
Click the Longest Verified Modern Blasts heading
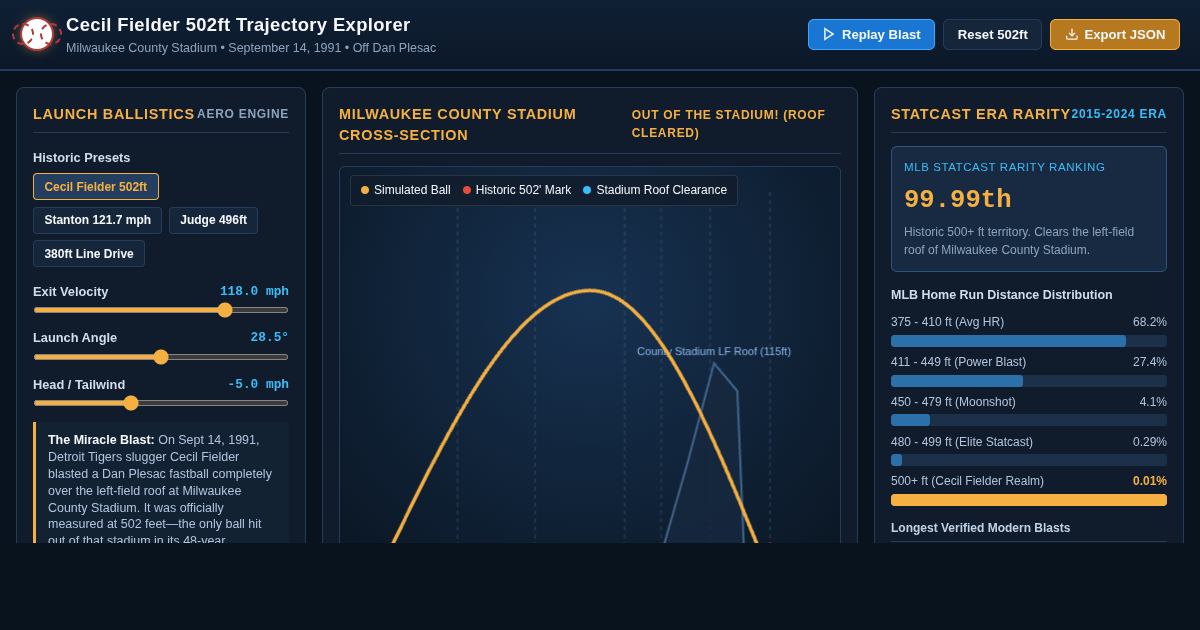click(980, 528)
